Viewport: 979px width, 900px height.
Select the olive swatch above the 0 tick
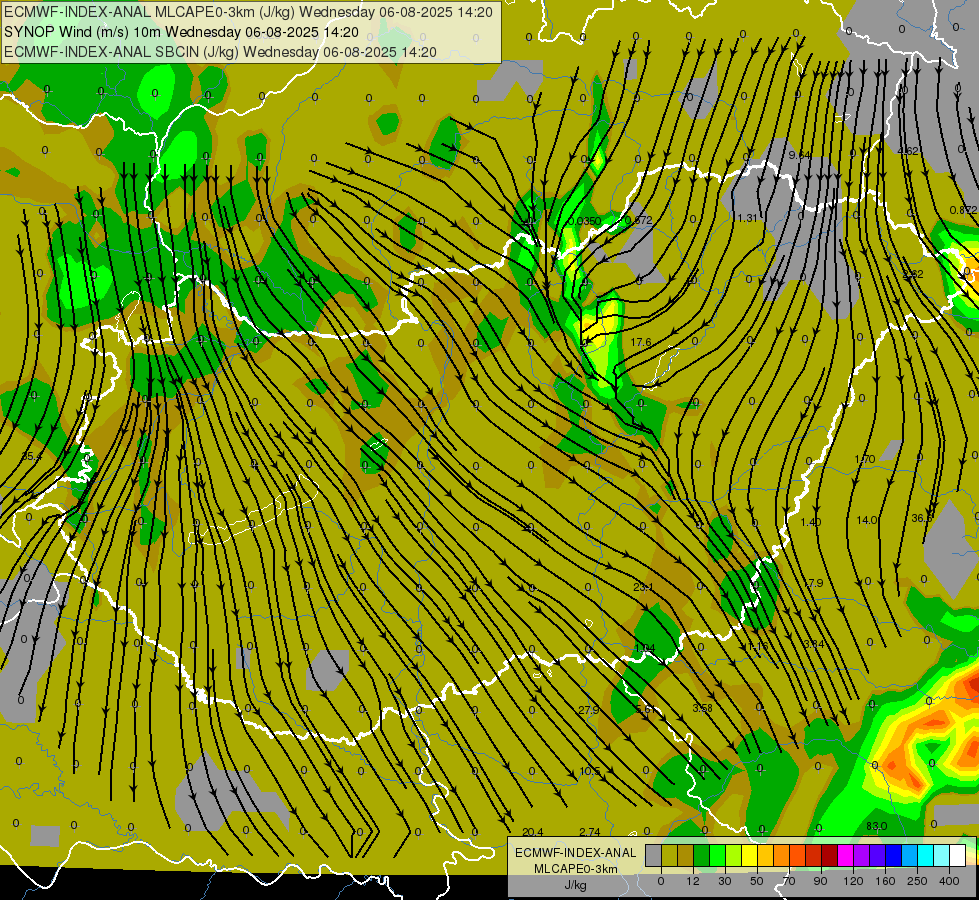tap(669, 855)
